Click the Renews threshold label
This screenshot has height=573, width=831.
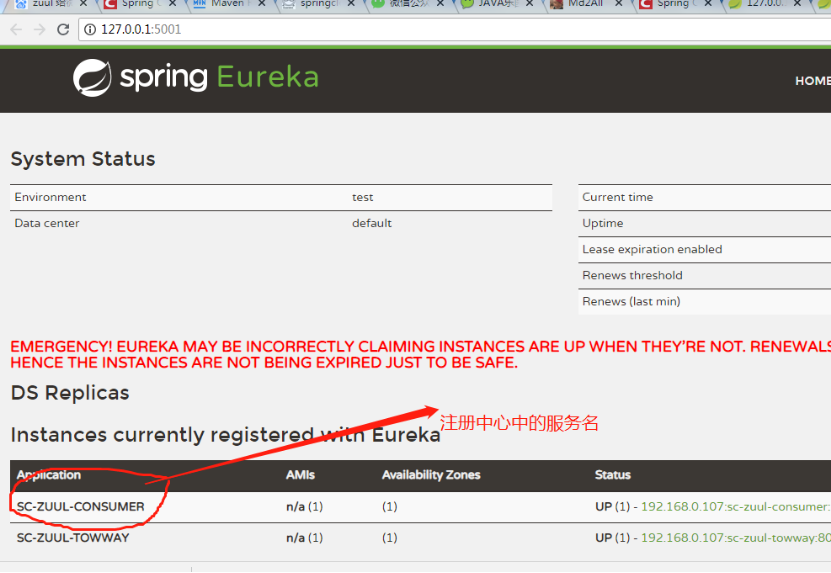(x=632, y=275)
